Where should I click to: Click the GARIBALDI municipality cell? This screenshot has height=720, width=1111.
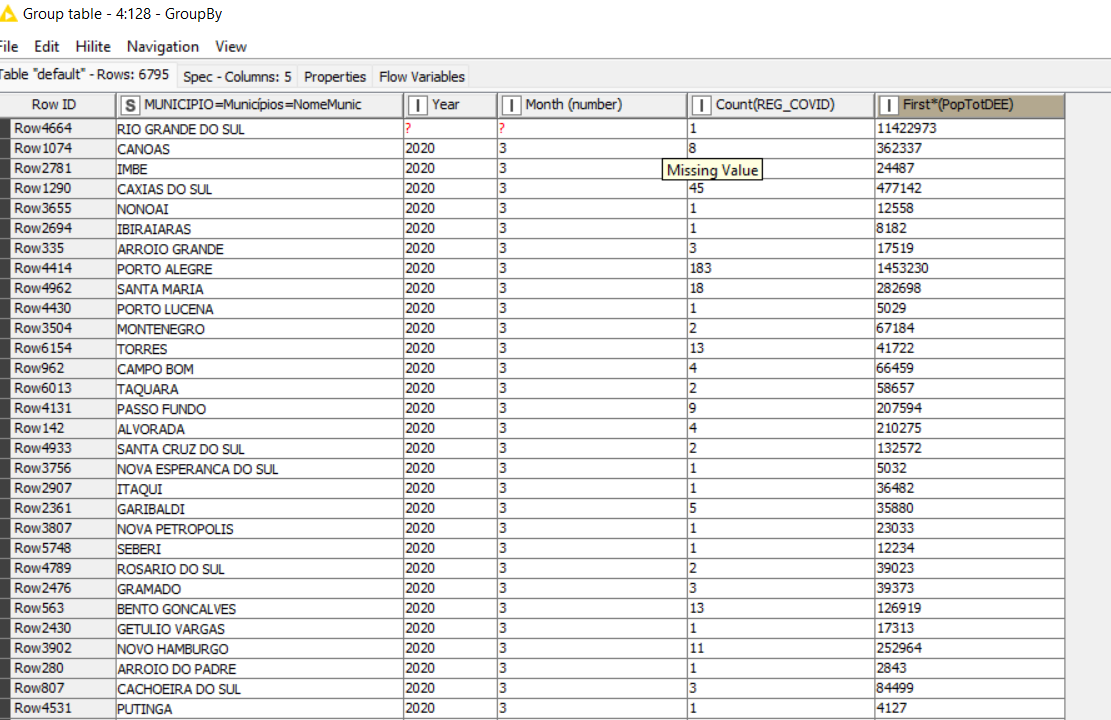pyautogui.click(x=259, y=508)
